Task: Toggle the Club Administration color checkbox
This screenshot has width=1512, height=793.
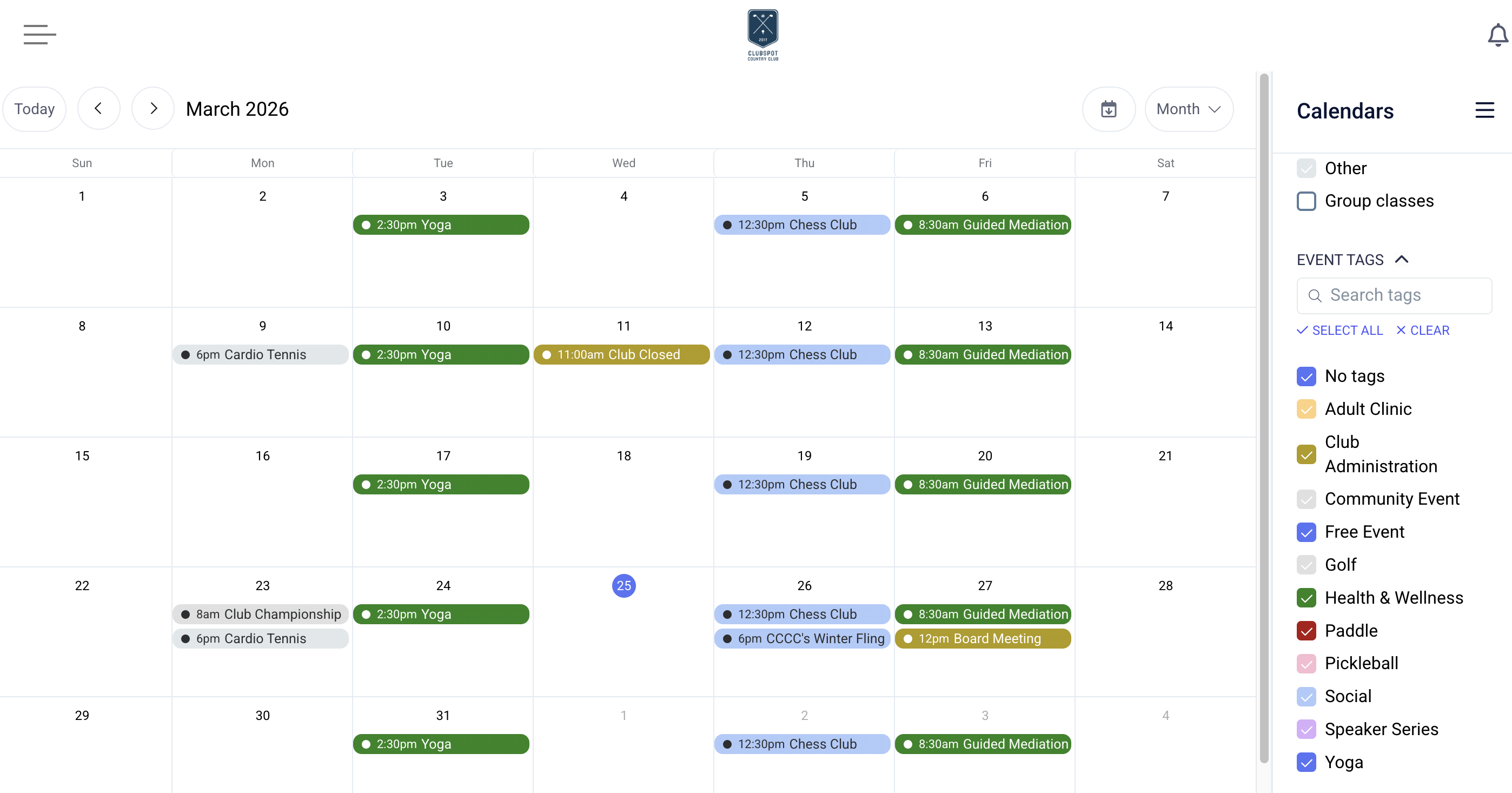Action: [1306, 454]
